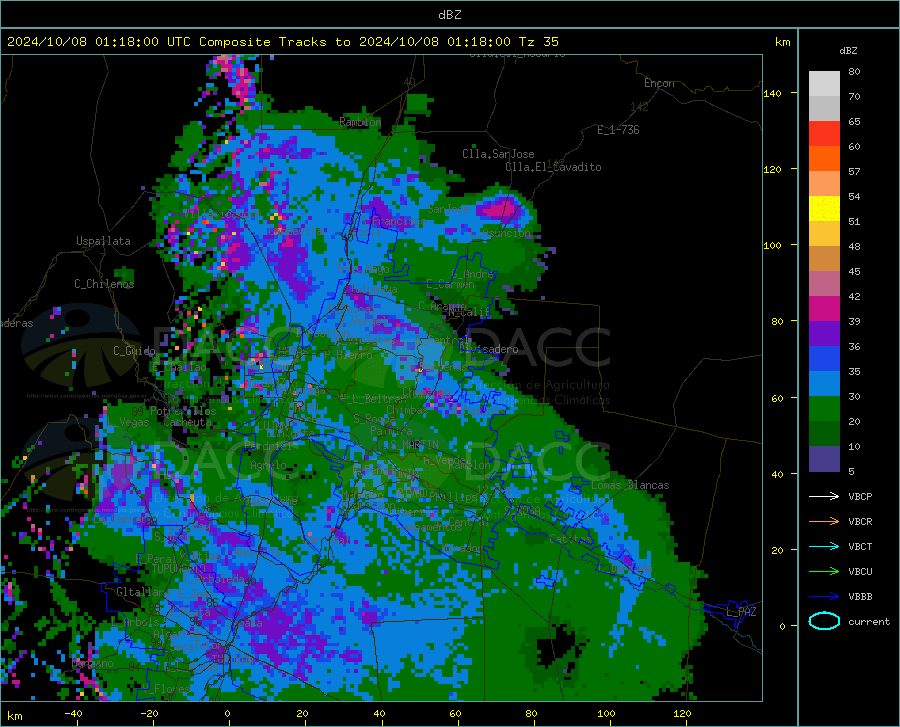Click the 'Gltallar' map label

141,592
